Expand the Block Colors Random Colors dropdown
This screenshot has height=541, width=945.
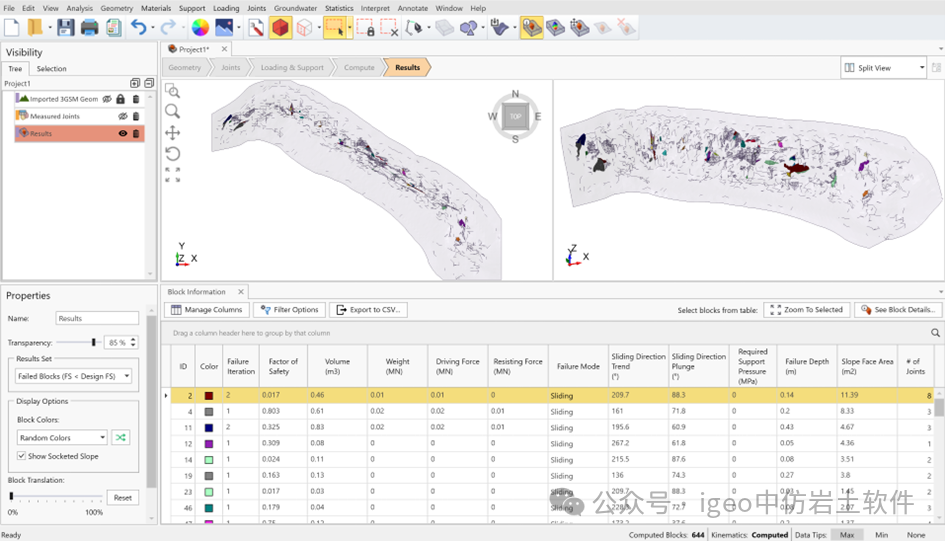[x=61, y=437]
